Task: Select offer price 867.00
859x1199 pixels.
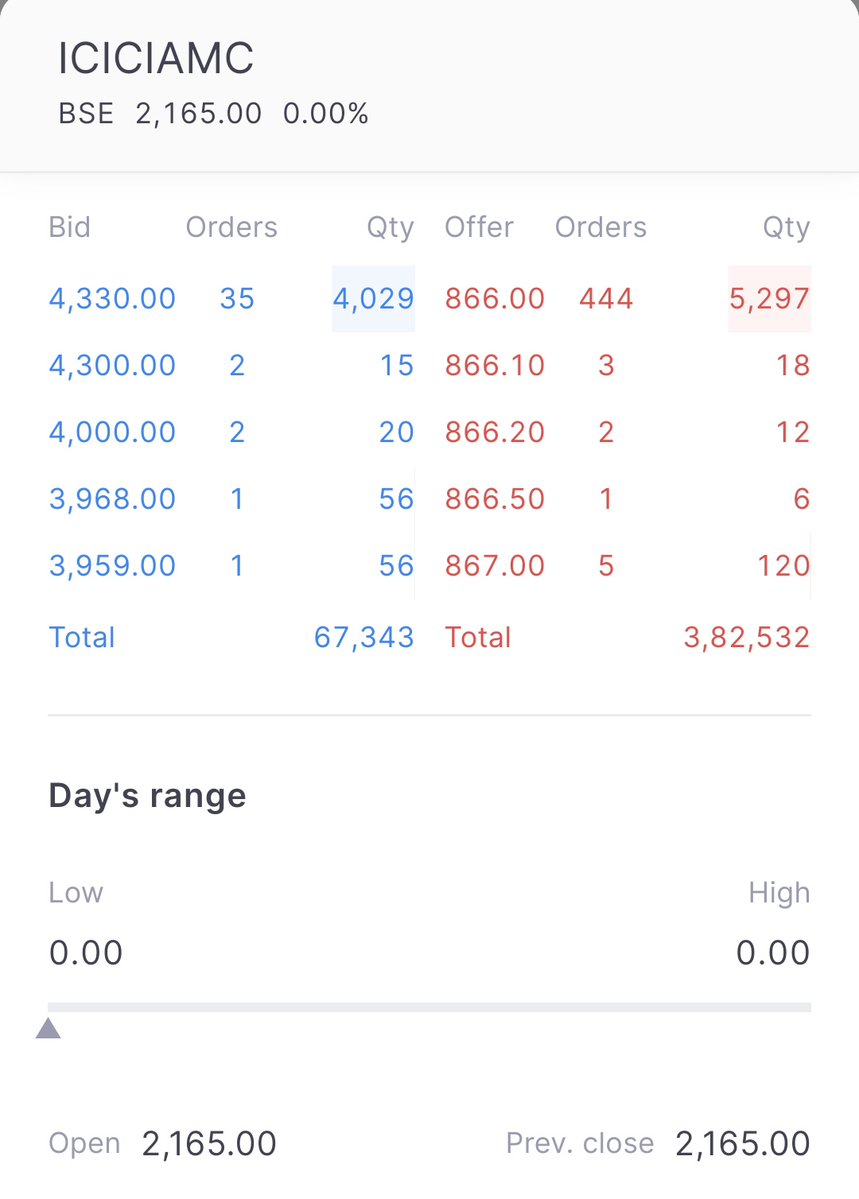Action: click(x=495, y=566)
